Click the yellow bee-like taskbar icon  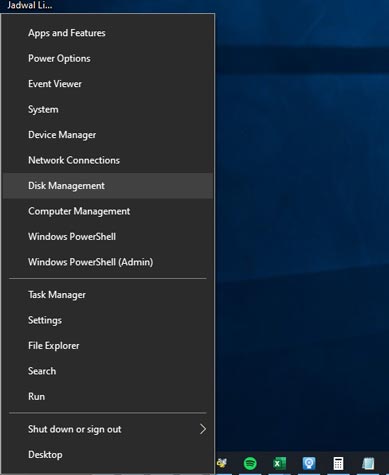(222, 463)
